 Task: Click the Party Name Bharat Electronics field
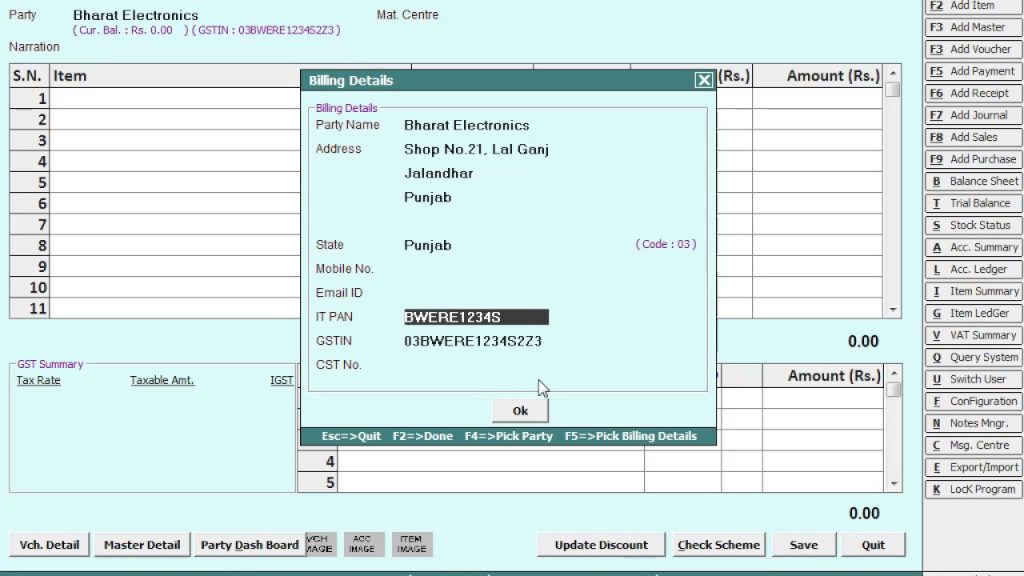point(466,125)
